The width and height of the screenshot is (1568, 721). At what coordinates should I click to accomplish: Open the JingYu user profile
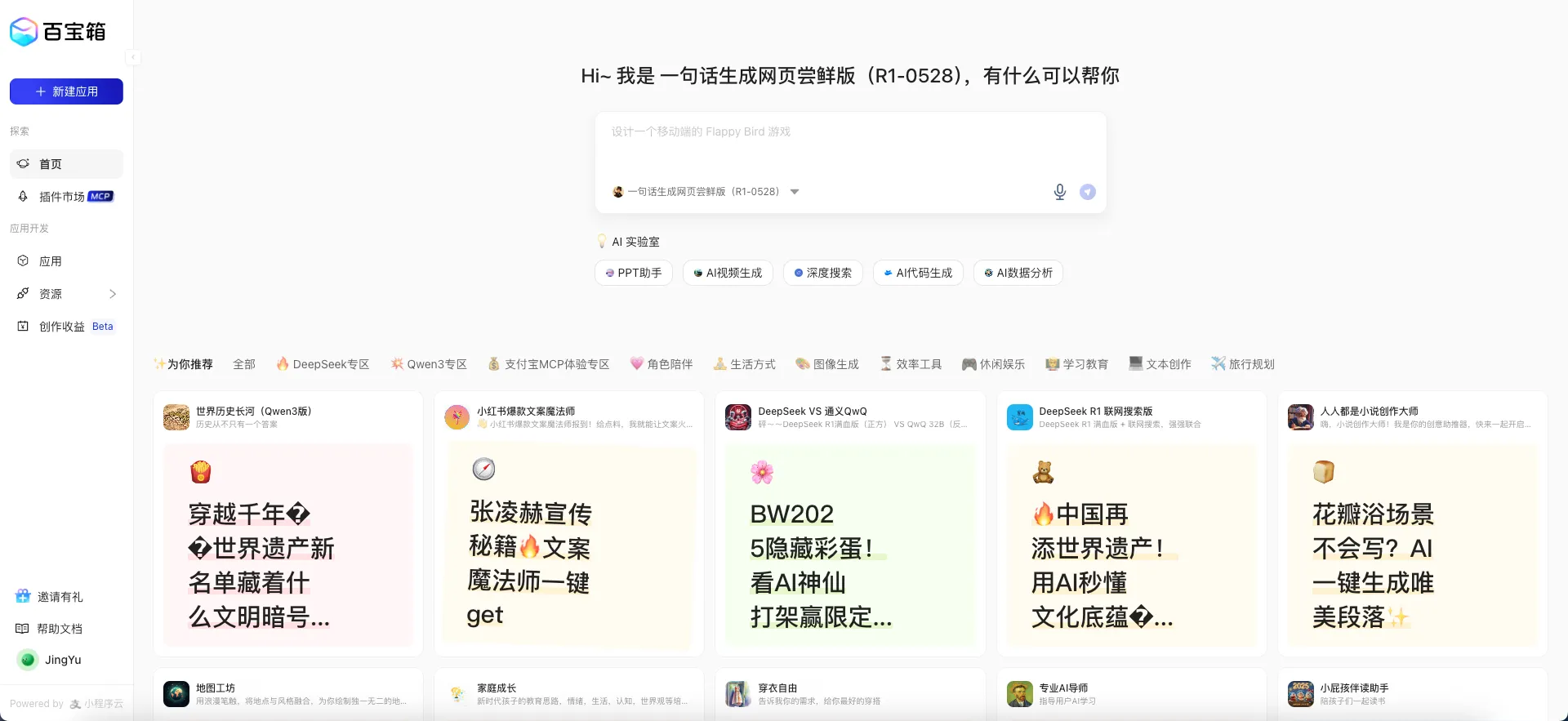coord(49,660)
